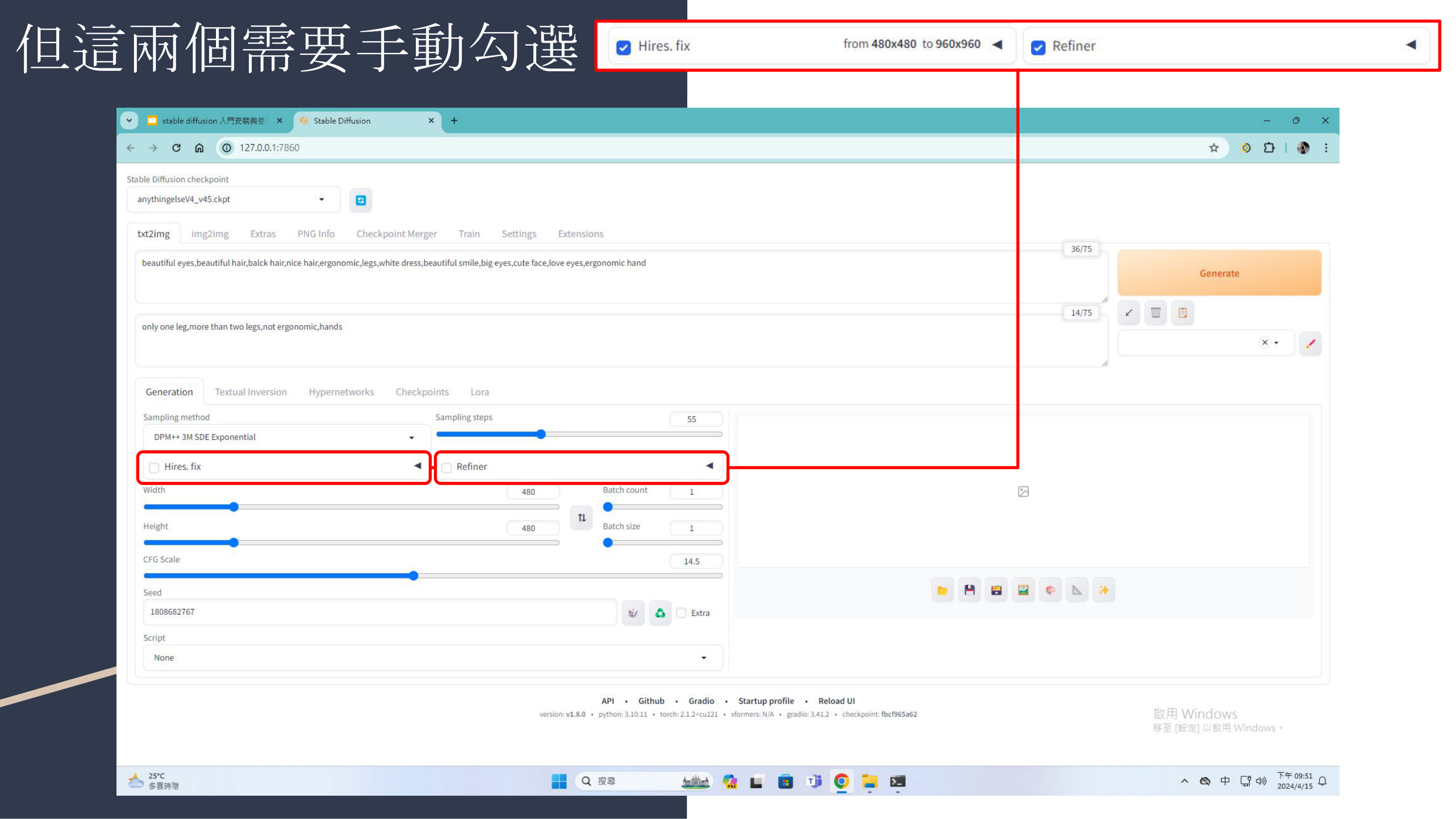Switch to the img2img tab
The width and height of the screenshot is (1456, 819).
pyautogui.click(x=210, y=234)
